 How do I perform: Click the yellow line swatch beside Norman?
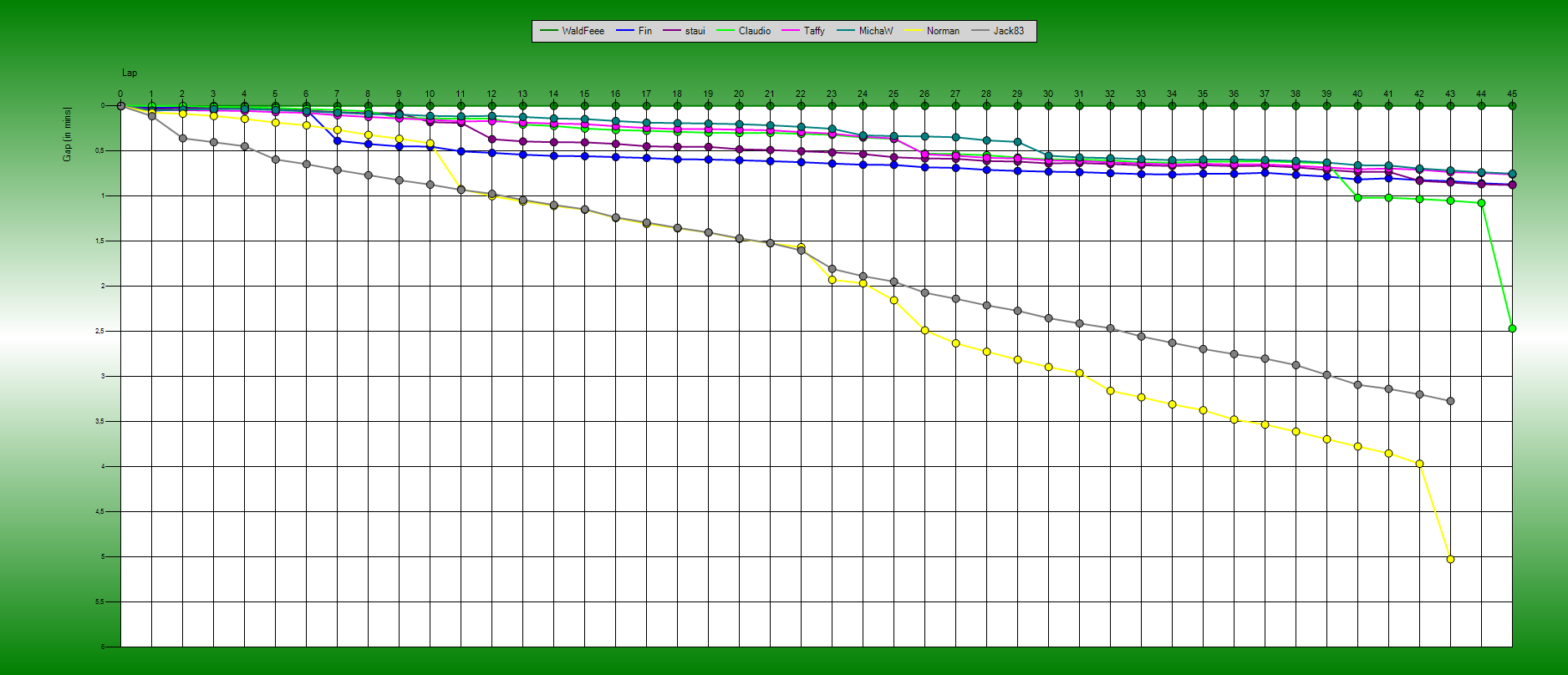pos(913,31)
